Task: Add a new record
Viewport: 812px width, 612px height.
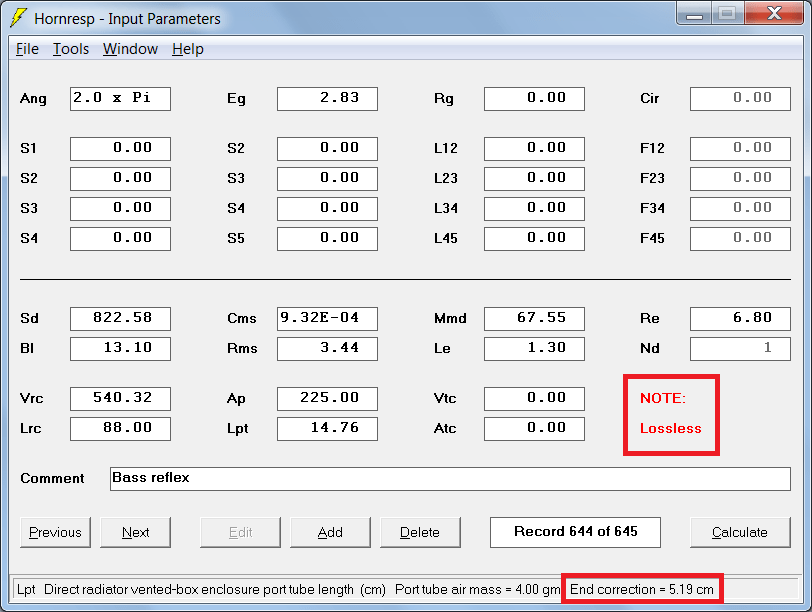Action: tap(330, 532)
